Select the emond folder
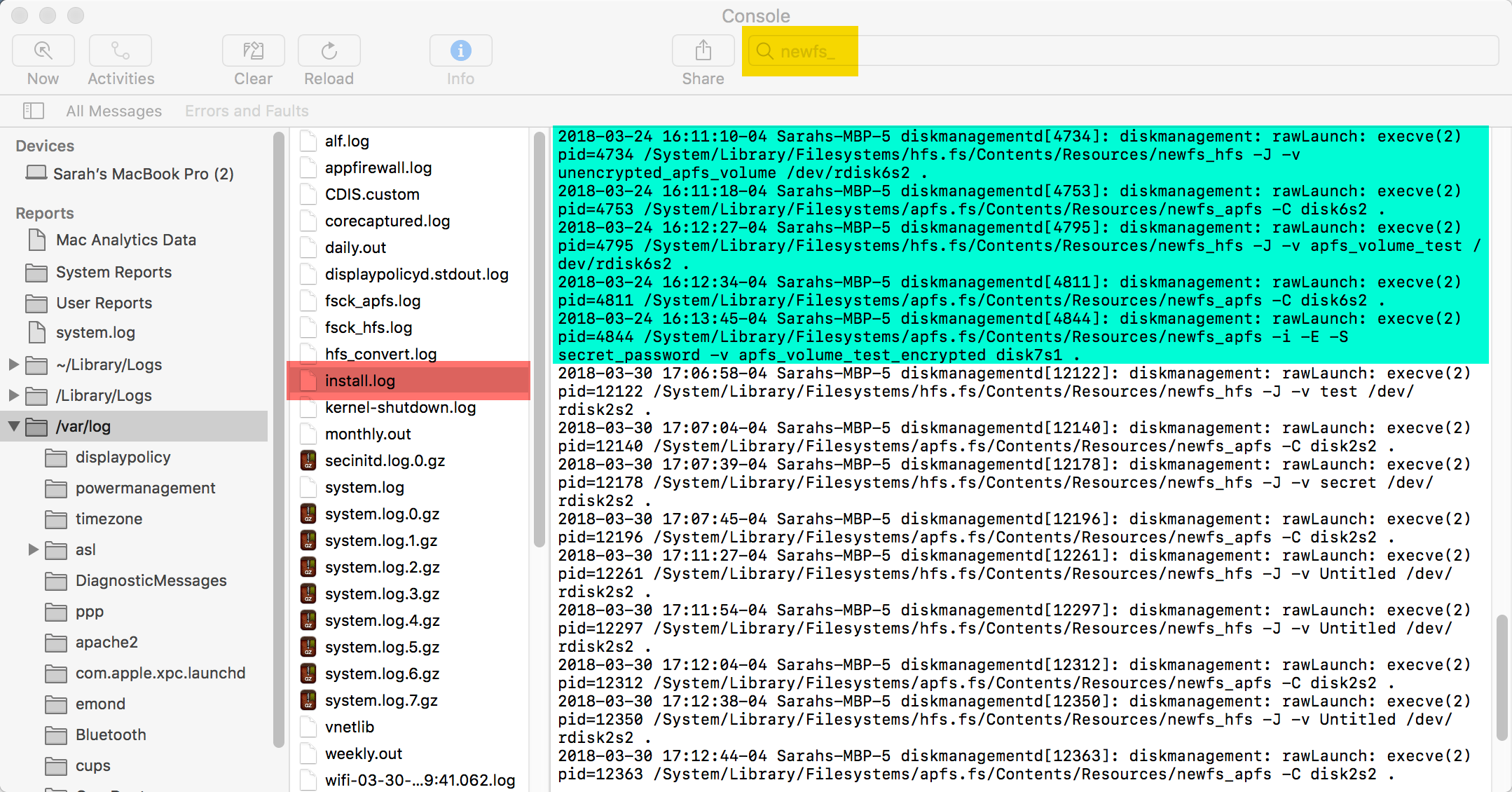Image resolution: width=1512 pixels, height=792 pixels. pos(85,704)
